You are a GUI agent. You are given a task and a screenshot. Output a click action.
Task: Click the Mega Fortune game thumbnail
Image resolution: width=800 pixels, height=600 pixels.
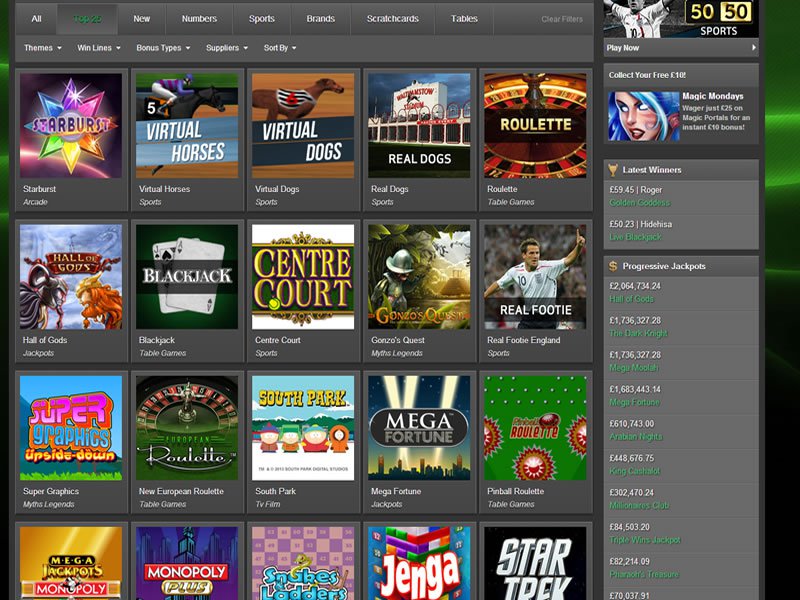[x=419, y=427]
